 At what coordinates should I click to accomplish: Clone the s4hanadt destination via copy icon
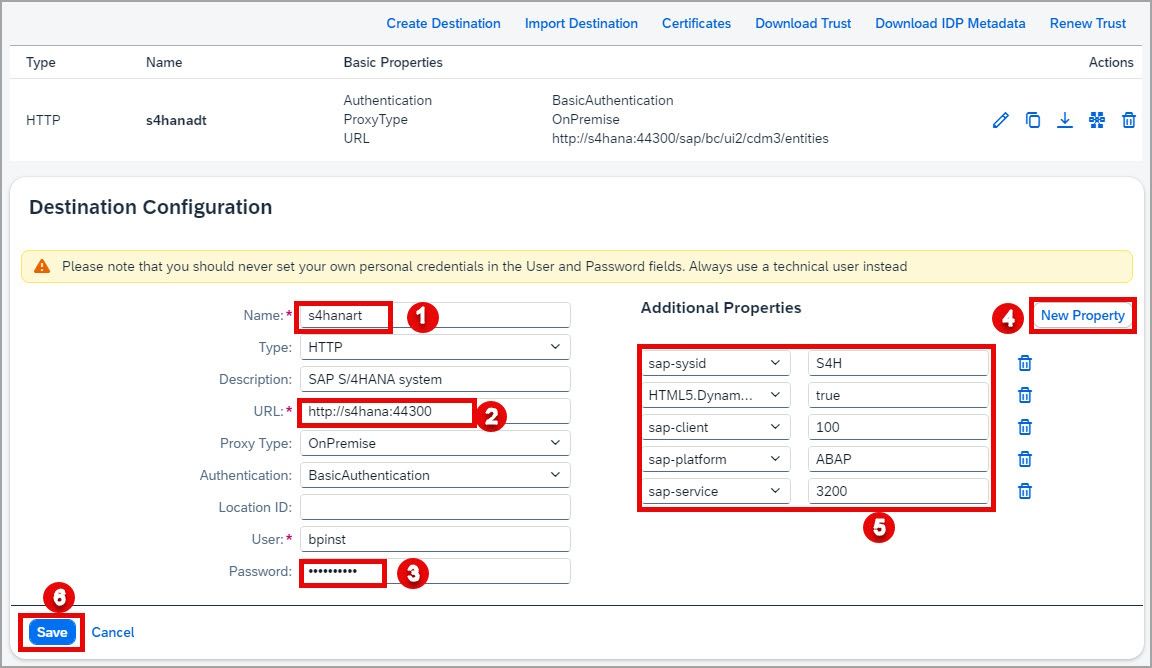click(1032, 120)
